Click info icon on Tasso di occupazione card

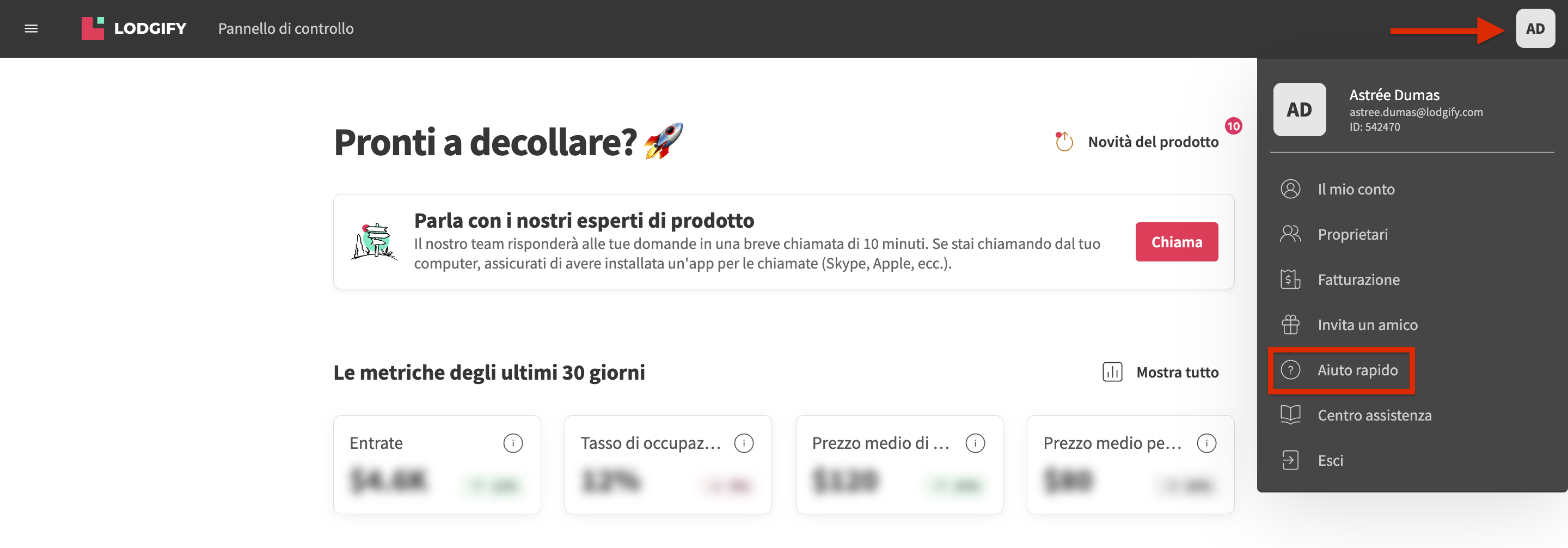pos(743,443)
